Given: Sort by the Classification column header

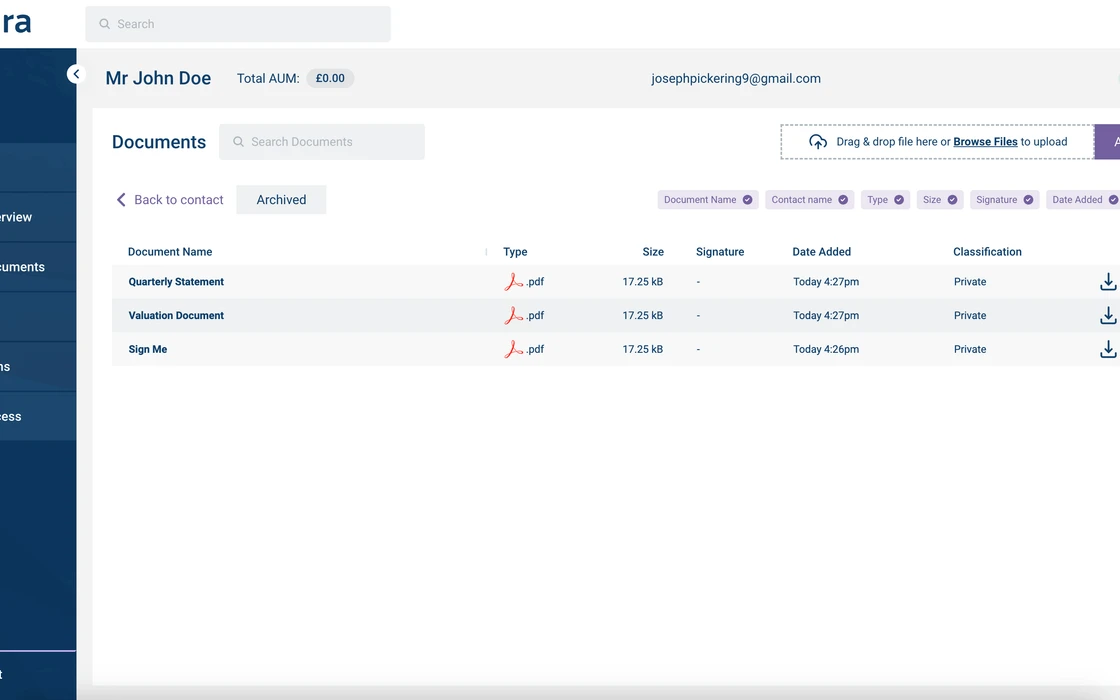Looking at the screenshot, I should [987, 251].
